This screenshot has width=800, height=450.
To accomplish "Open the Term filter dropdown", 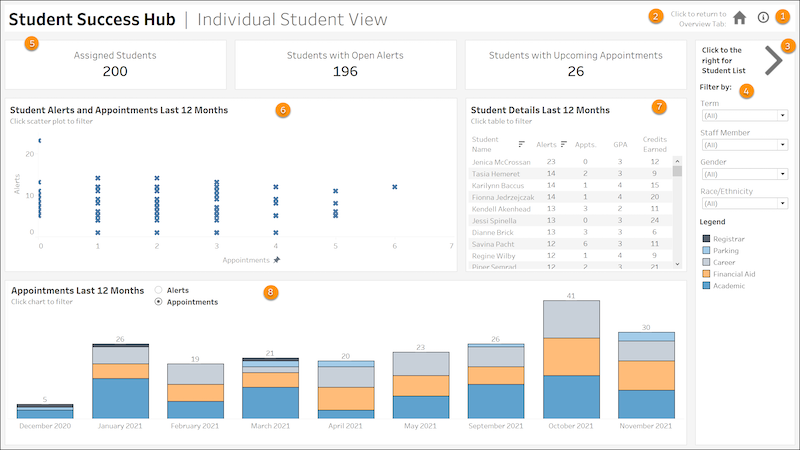I will pyautogui.click(x=743, y=116).
